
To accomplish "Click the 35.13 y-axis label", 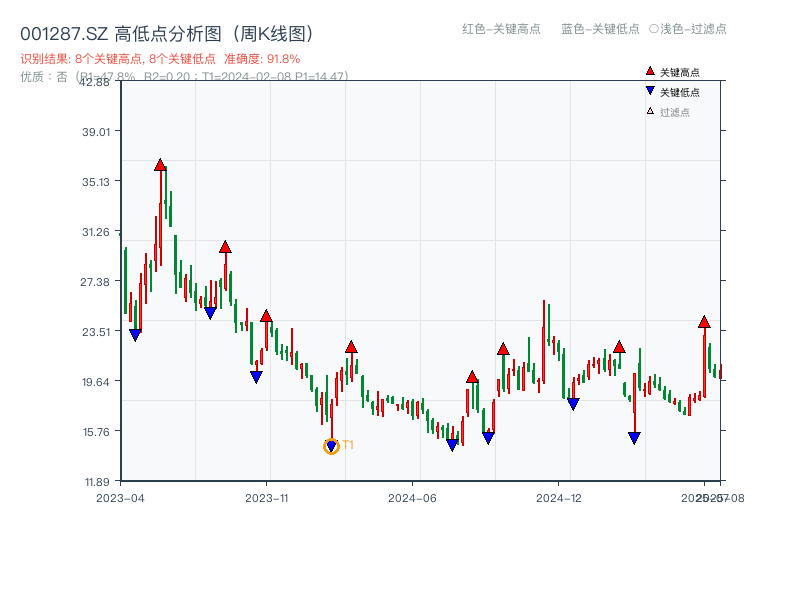I will point(96,182).
